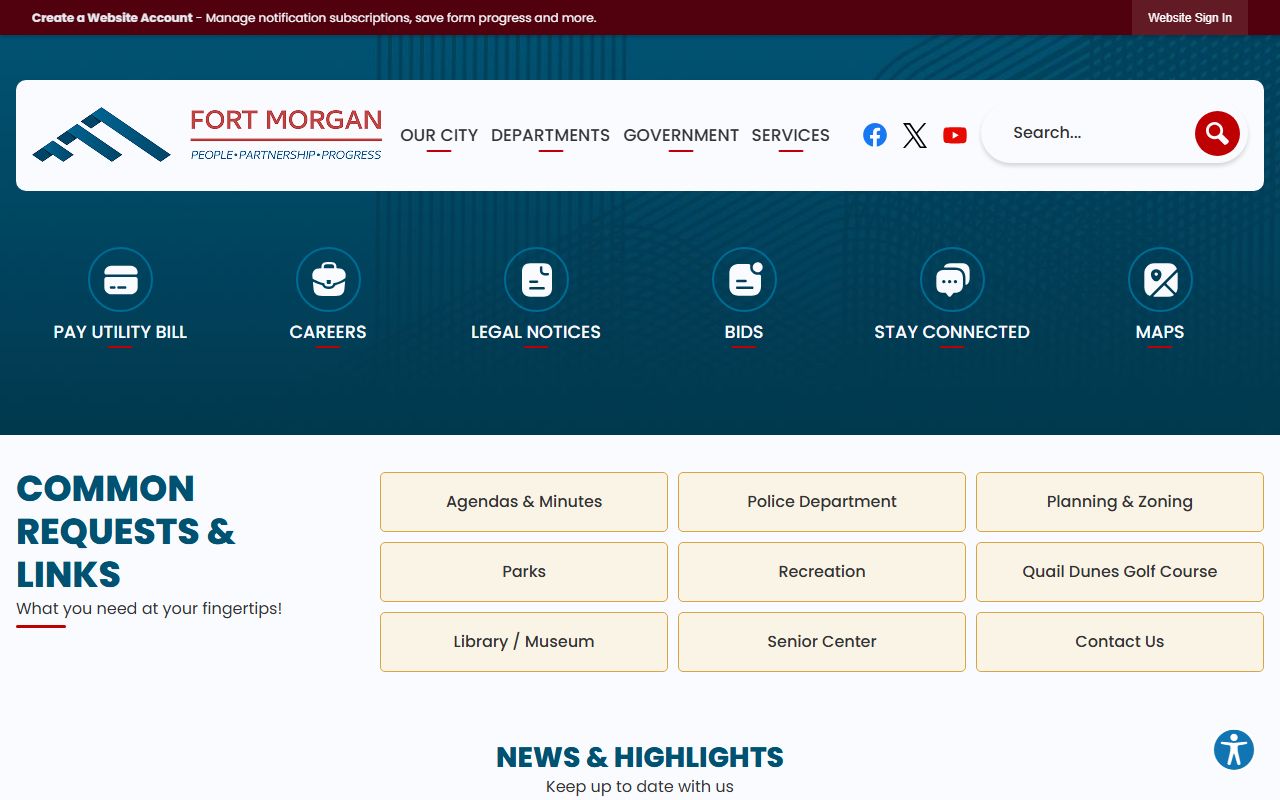
Task: Click the Pay Utility Bill text label
Action: (x=120, y=332)
